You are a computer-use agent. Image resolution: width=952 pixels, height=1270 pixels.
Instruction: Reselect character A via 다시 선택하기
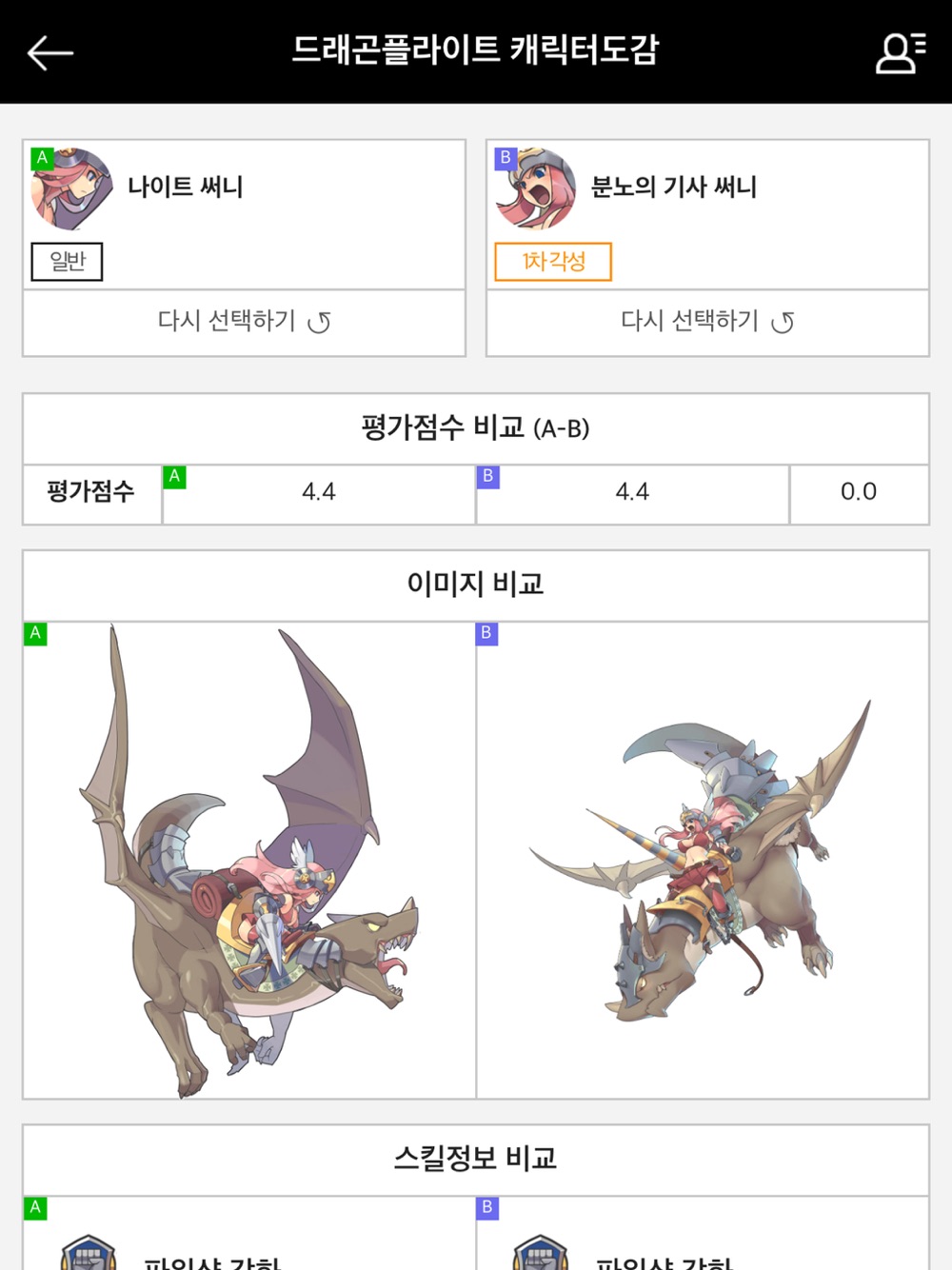click(244, 323)
